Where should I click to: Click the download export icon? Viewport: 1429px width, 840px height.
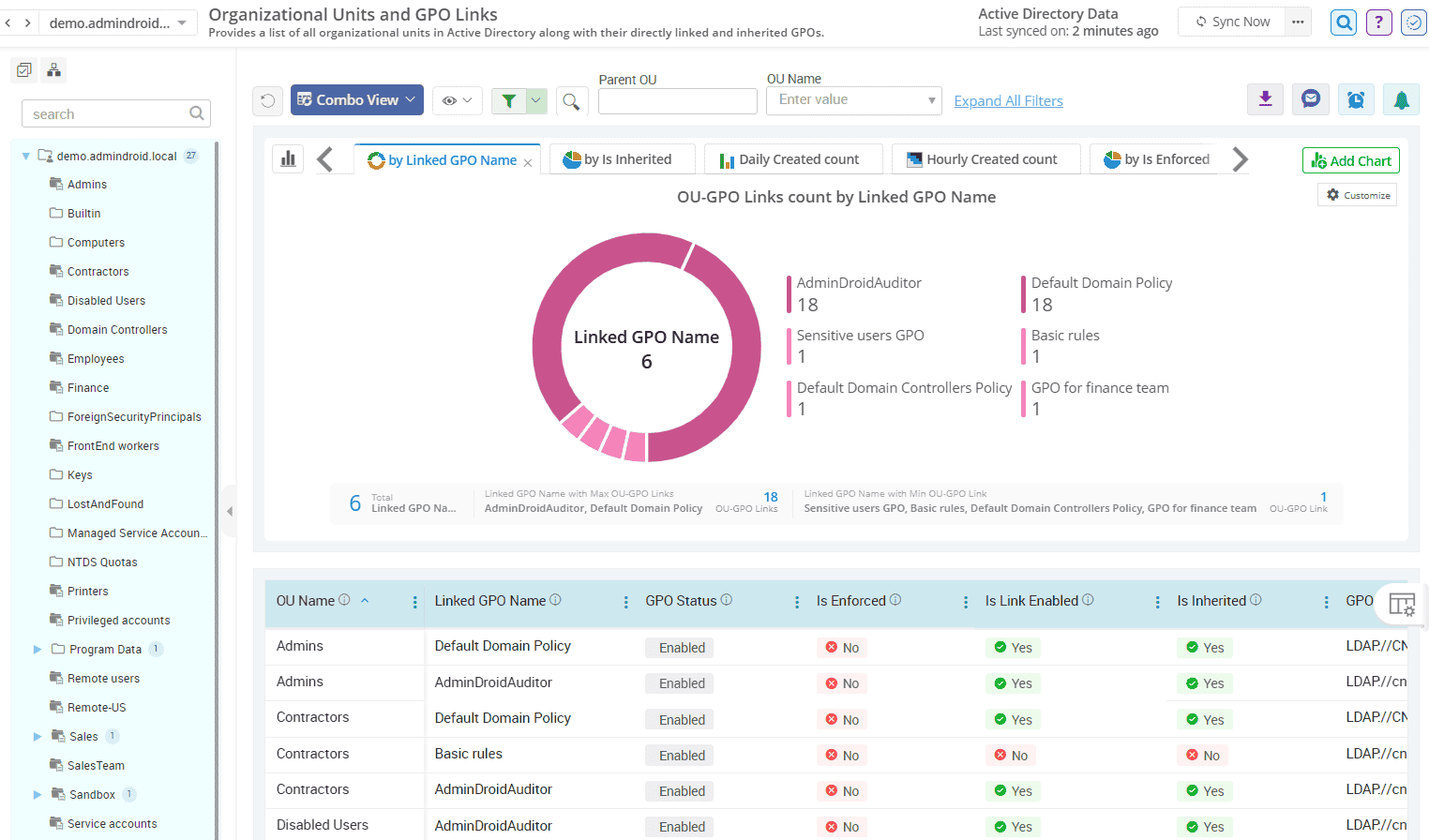tap(1265, 99)
